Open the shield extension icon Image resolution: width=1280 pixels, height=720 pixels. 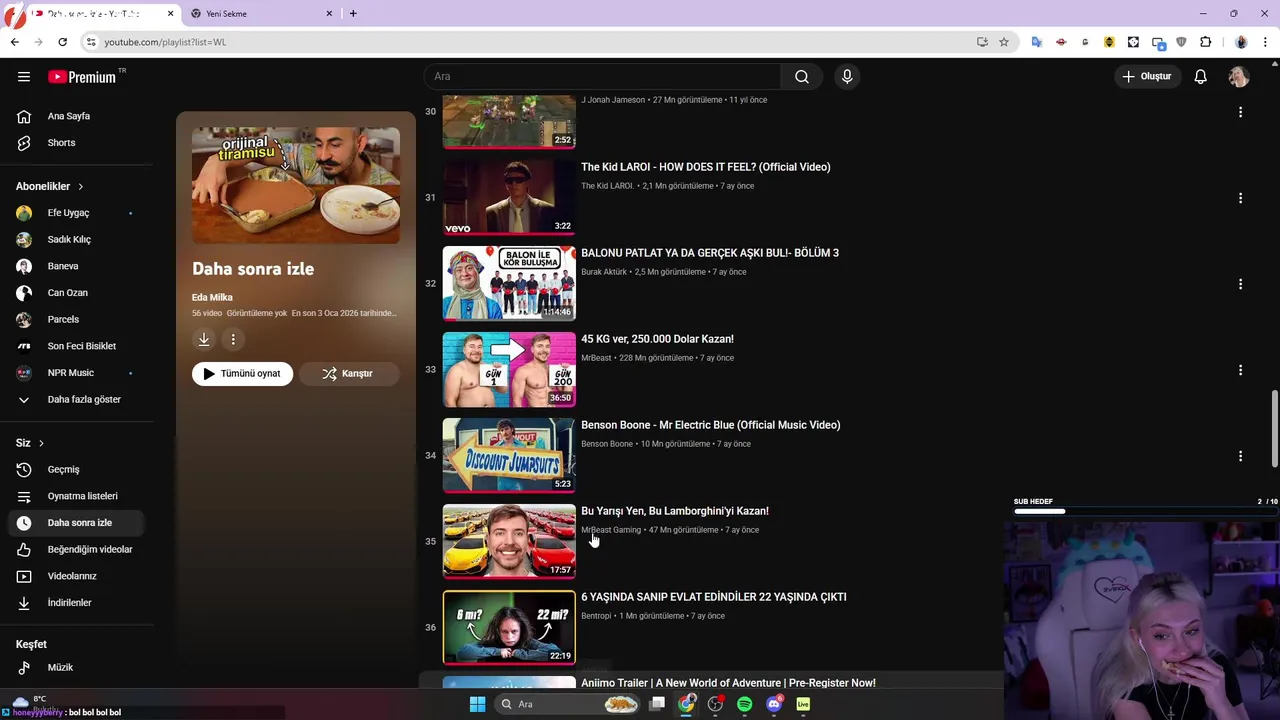(x=1181, y=42)
